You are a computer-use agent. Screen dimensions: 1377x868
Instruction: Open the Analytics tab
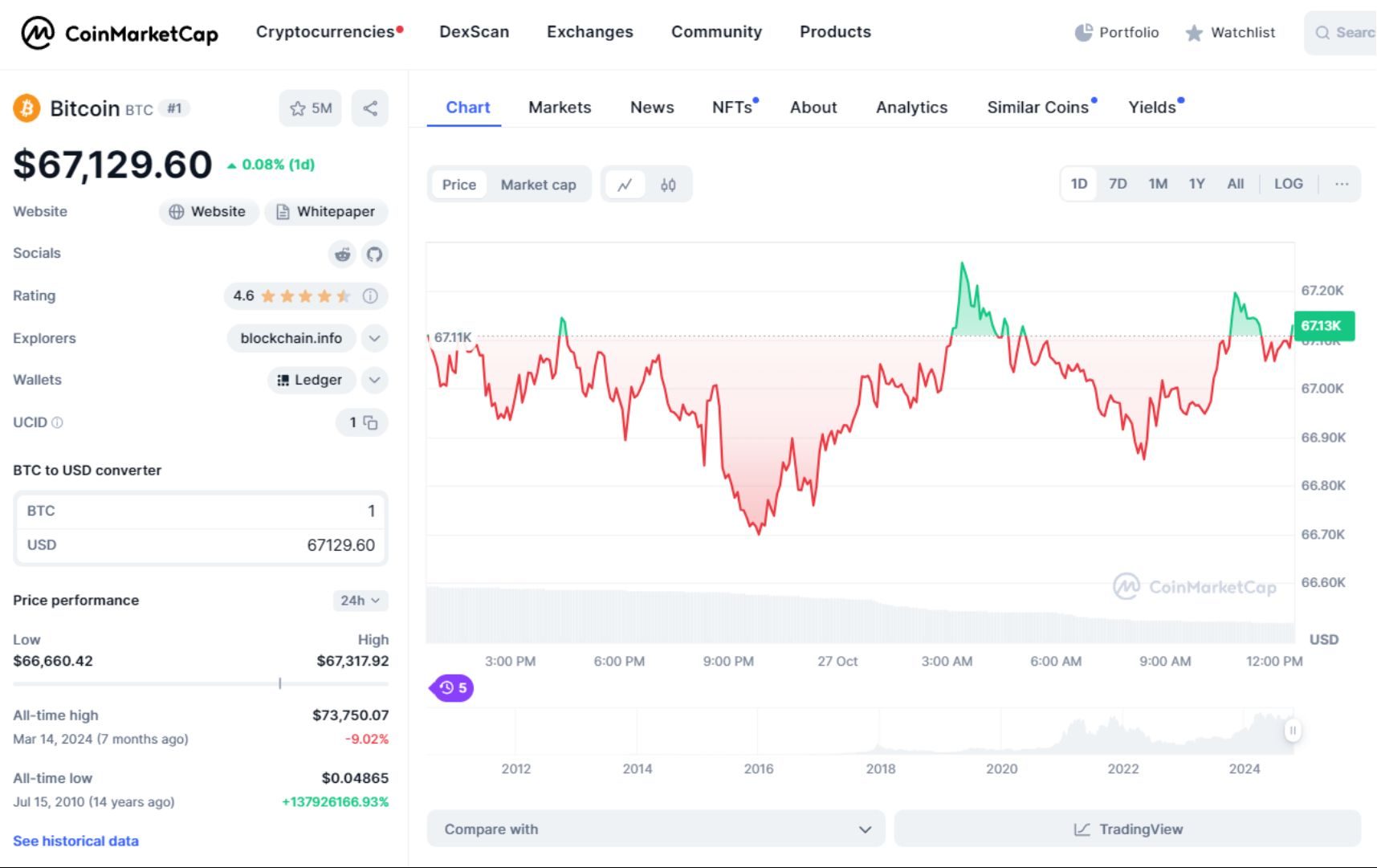(911, 107)
